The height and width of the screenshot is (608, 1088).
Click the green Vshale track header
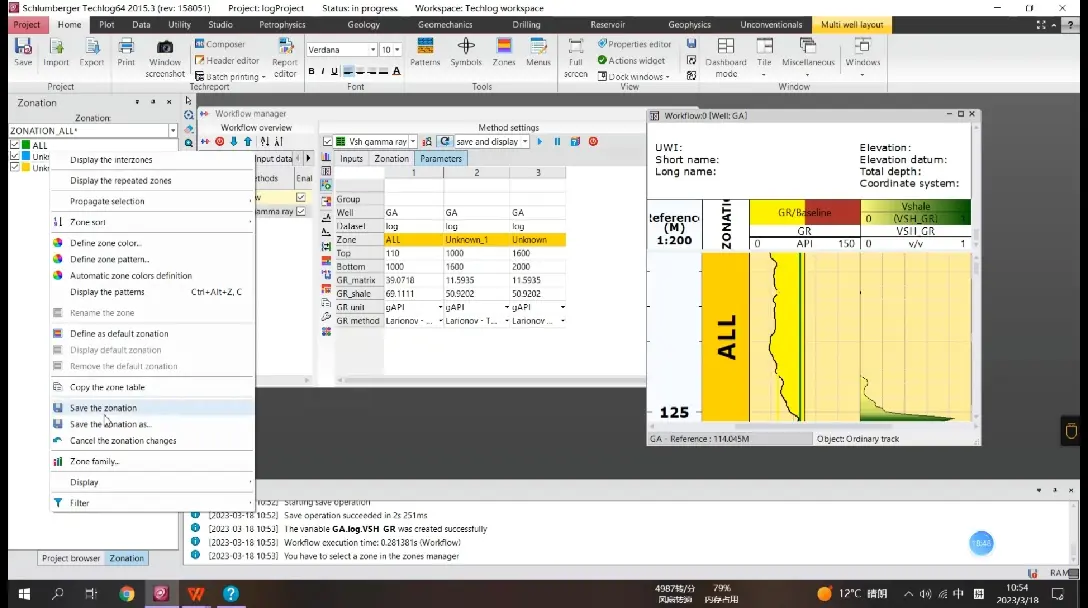click(x=915, y=212)
